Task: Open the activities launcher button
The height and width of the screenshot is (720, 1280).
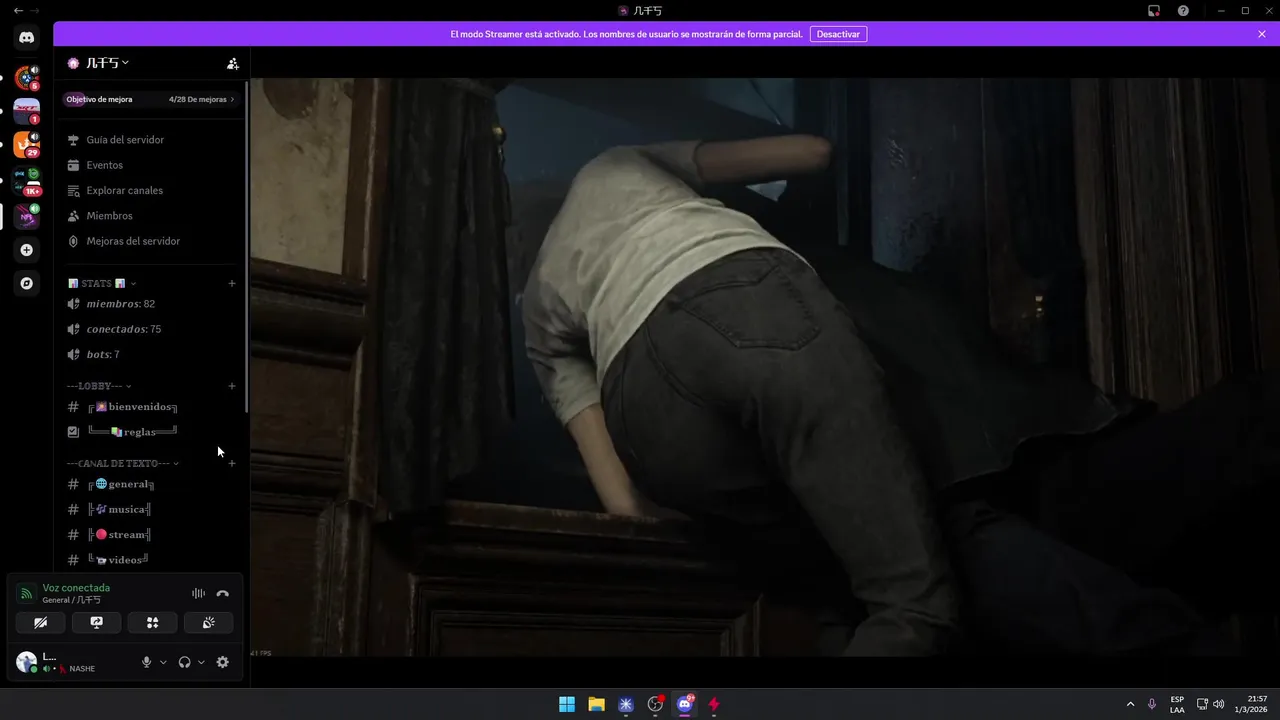Action: (152, 623)
